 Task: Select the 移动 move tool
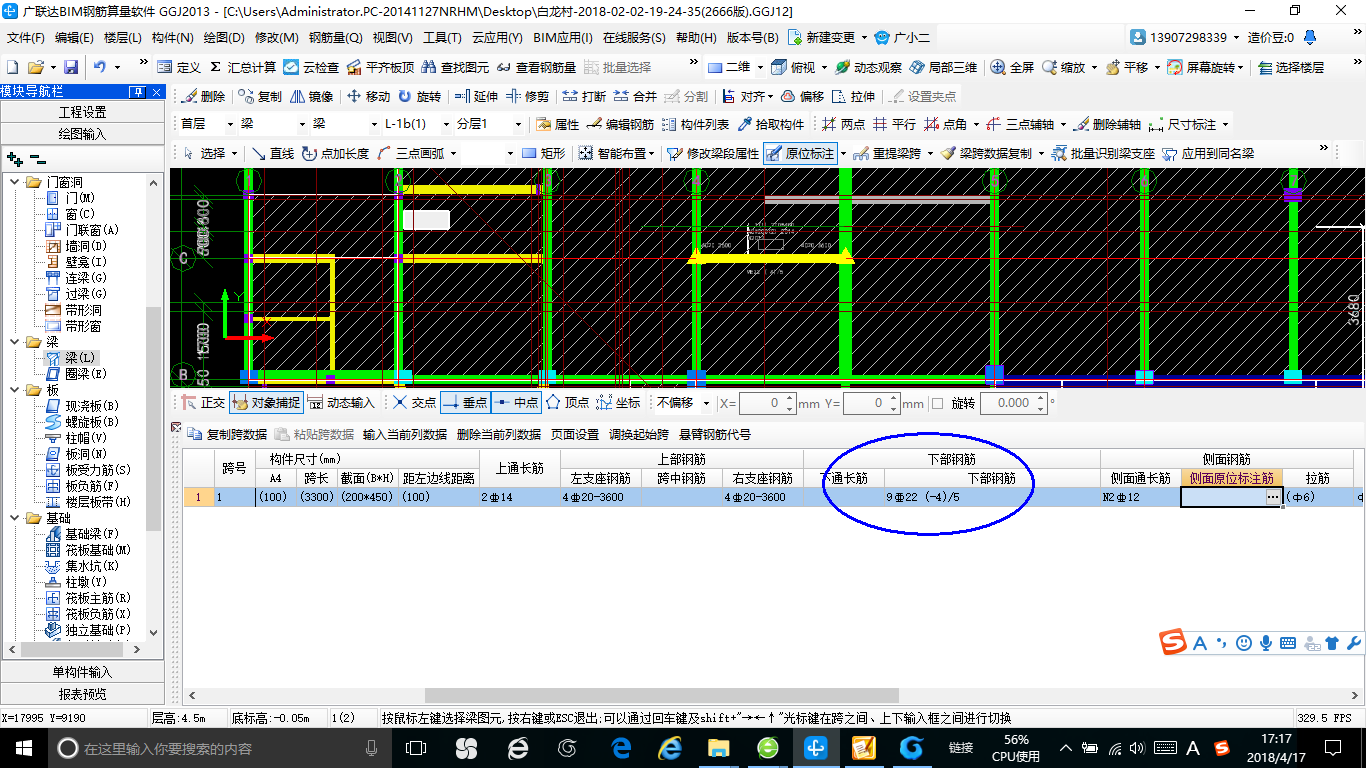tap(368, 96)
